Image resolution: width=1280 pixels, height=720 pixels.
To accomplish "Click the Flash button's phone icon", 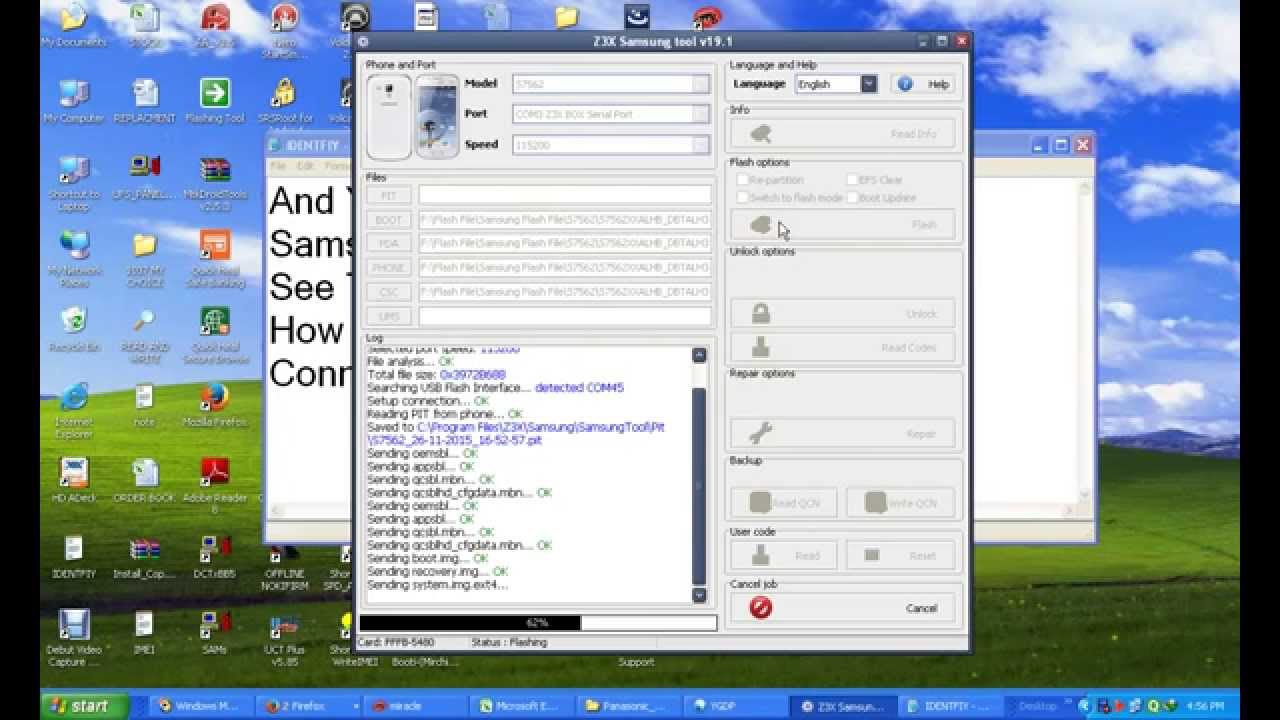I will 761,225.
